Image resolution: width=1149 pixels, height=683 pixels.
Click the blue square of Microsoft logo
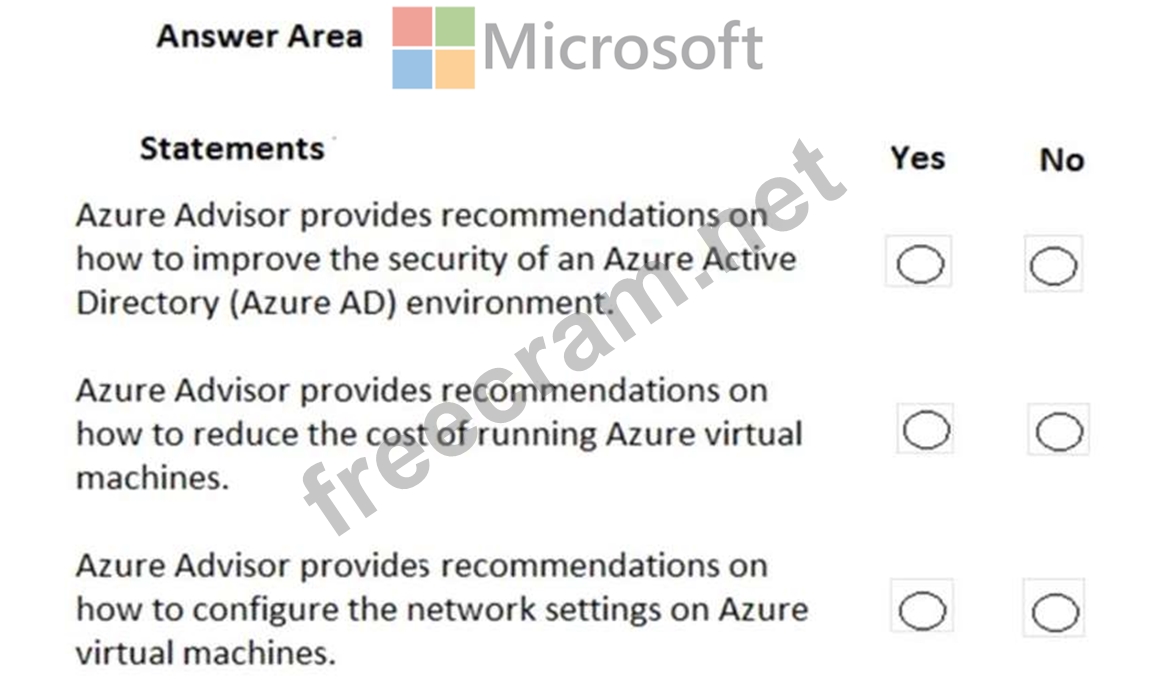412,69
